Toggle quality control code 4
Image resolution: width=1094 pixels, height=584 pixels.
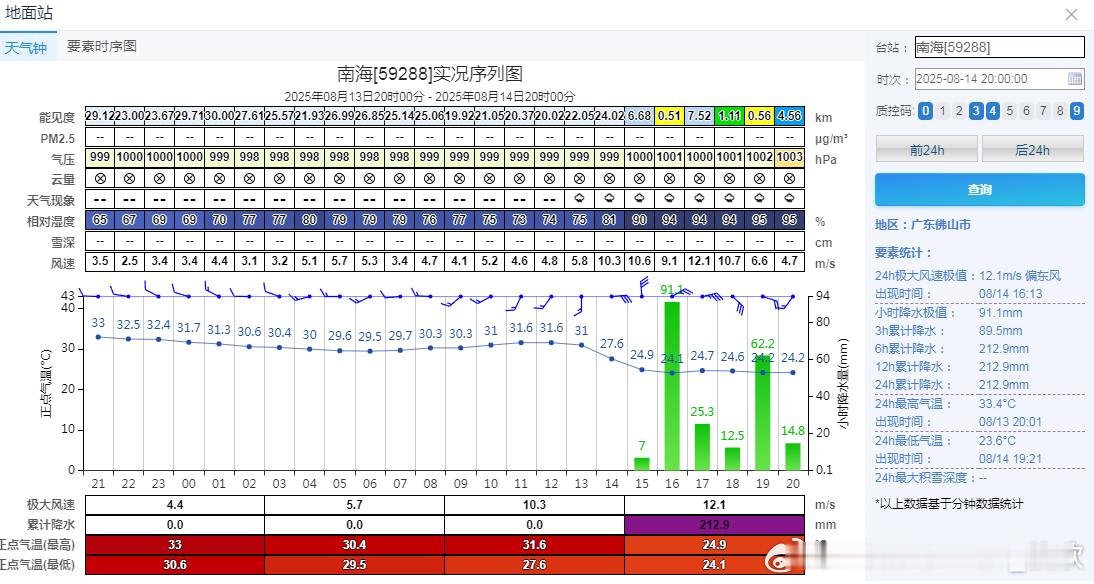tap(993, 110)
